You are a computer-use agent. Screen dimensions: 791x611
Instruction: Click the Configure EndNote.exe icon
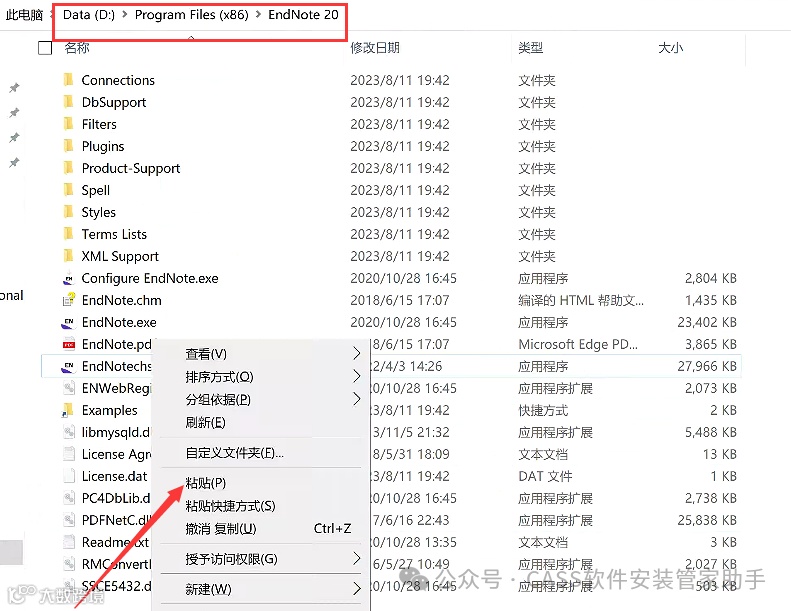[x=69, y=278]
